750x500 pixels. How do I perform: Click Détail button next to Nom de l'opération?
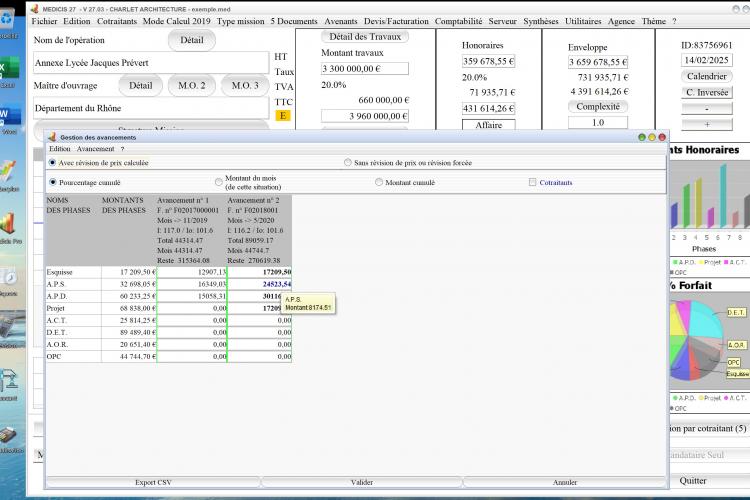pos(192,40)
